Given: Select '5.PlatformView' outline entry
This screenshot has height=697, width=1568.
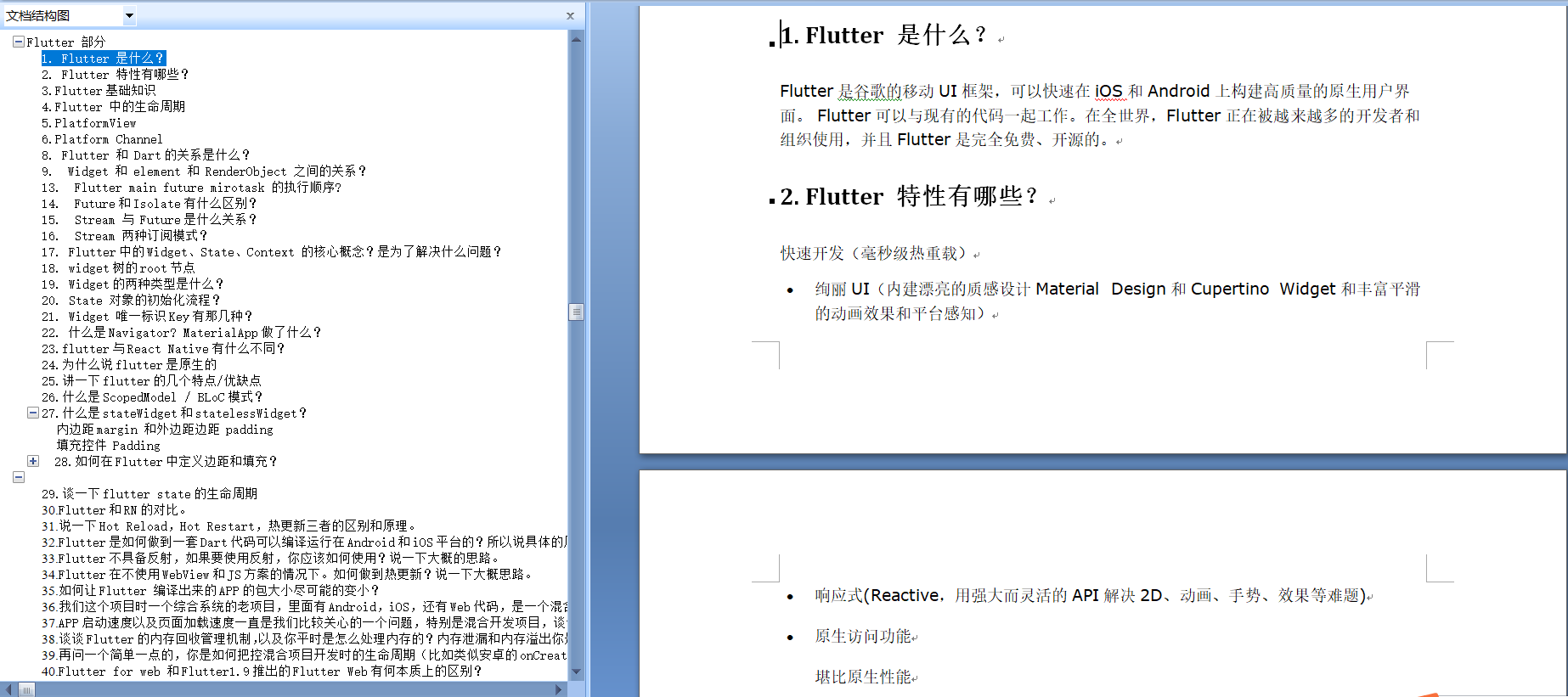Looking at the screenshot, I should point(88,122).
